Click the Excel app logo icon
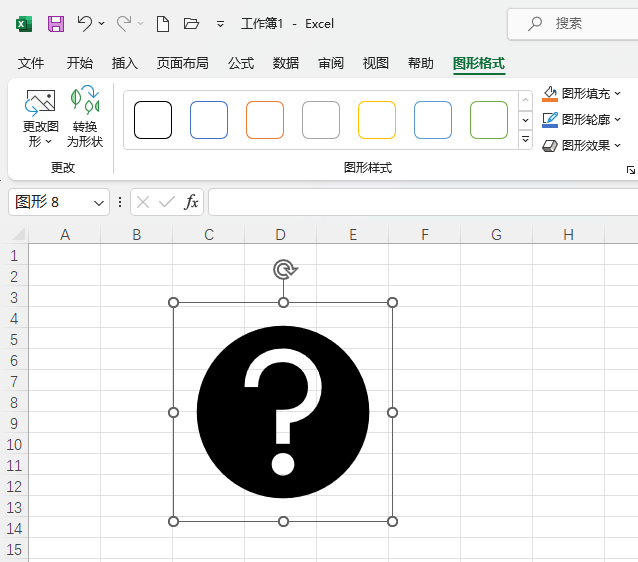Screen dimensions: 638x562 tap(24, 24)
